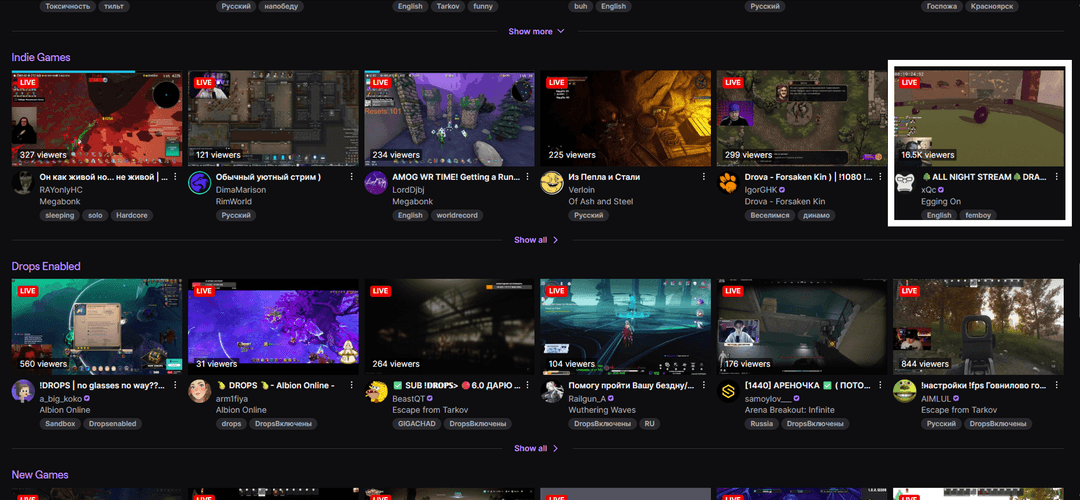This screenshot has width=1080, height=500.
Task: Expand Show all under Indie Games
Action: click(x=537, y=240)
